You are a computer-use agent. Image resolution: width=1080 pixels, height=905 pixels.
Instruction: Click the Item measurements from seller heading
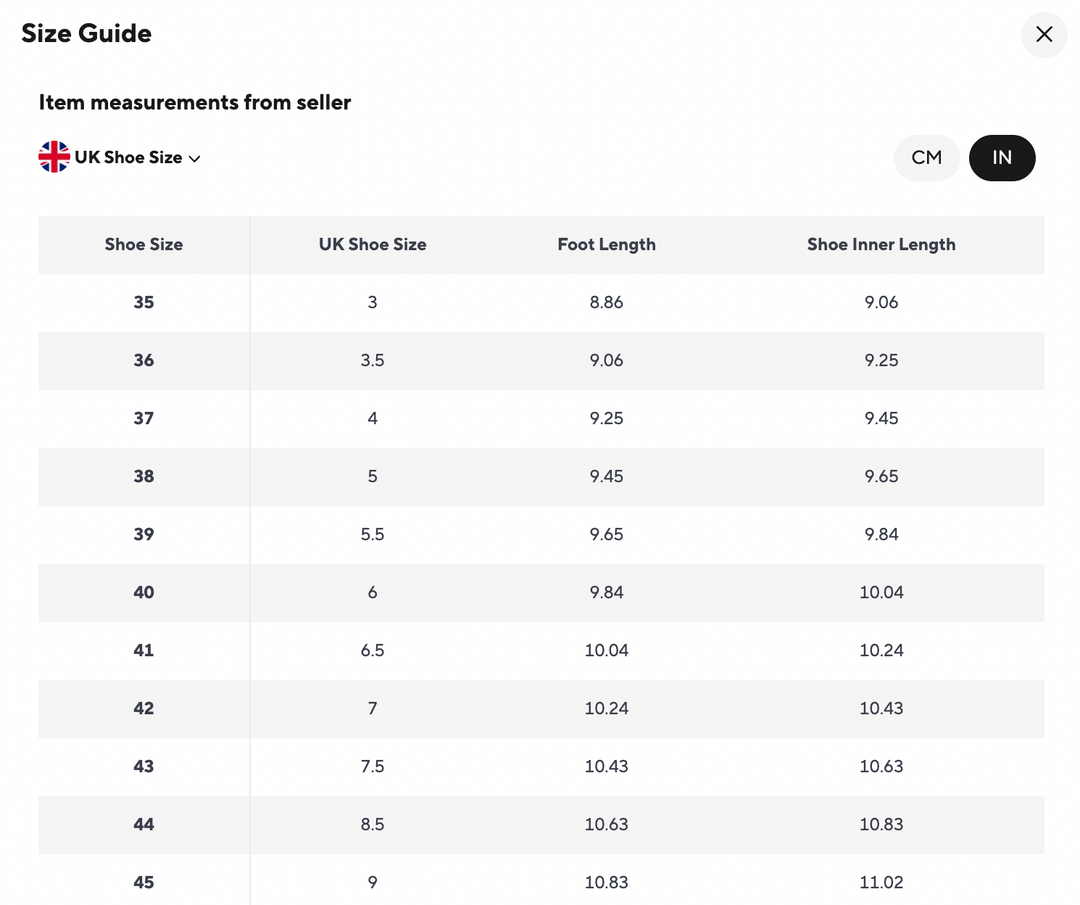(x=195, y=103)
